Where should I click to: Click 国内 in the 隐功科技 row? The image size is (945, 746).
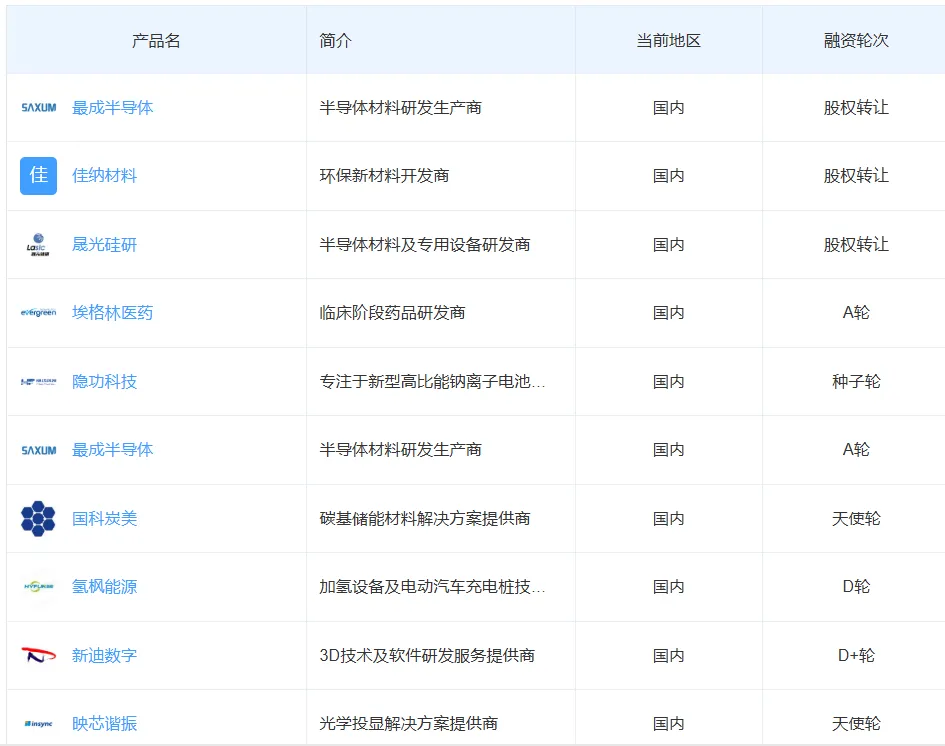coord(668,381)
